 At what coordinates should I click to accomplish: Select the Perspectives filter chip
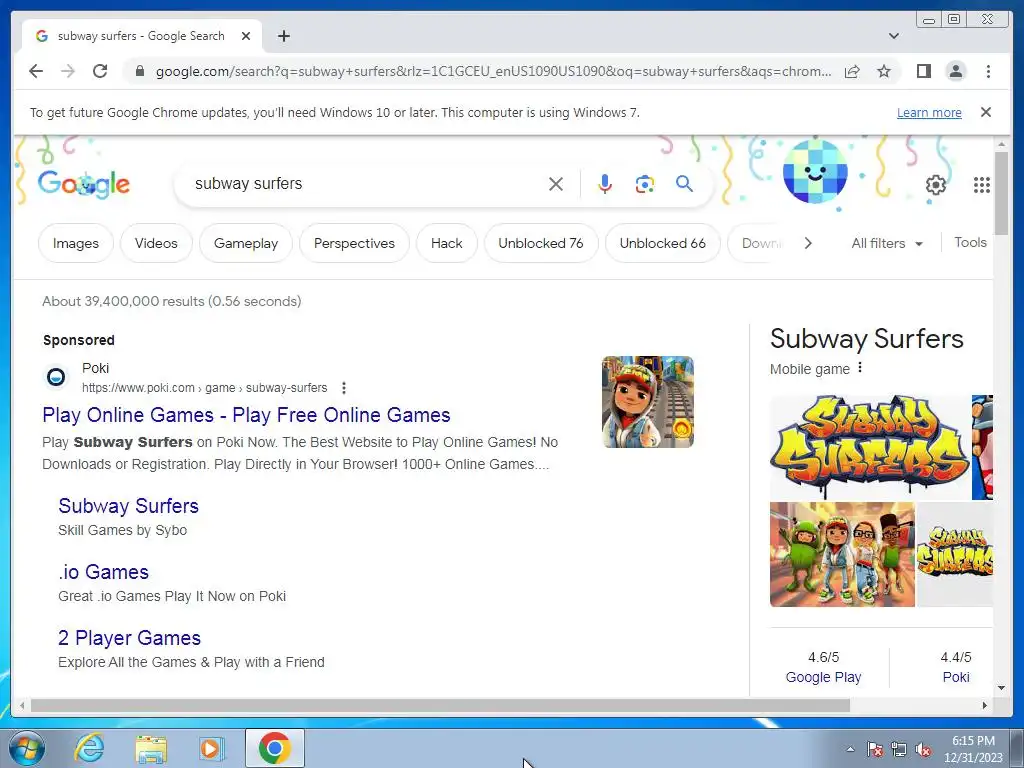click(354, 243)
